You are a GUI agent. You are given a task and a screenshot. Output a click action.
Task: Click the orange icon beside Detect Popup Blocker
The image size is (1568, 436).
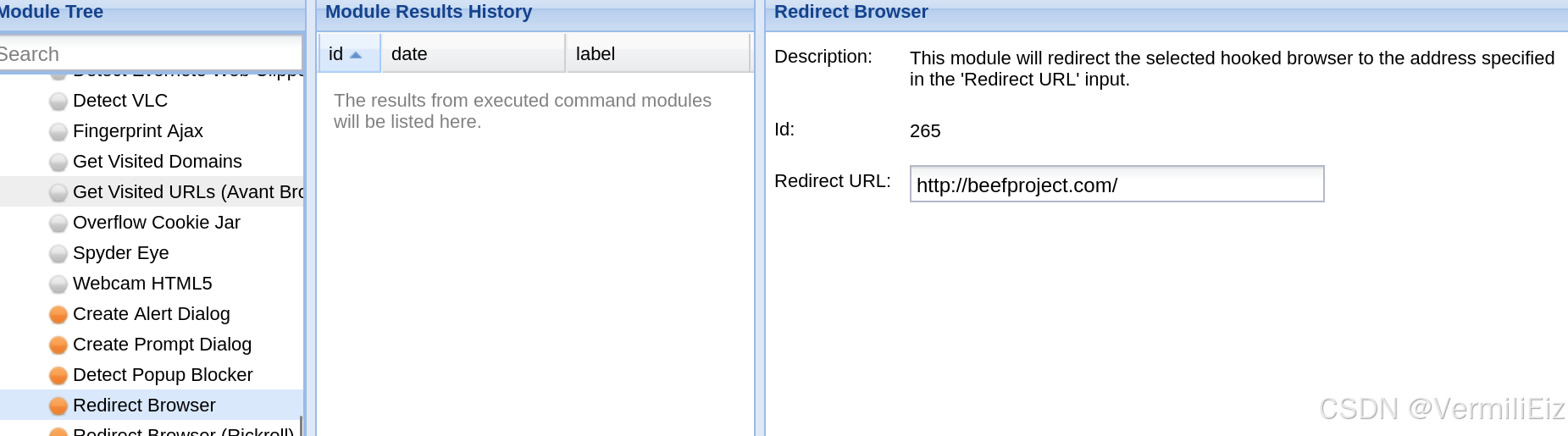coord(58,376)
